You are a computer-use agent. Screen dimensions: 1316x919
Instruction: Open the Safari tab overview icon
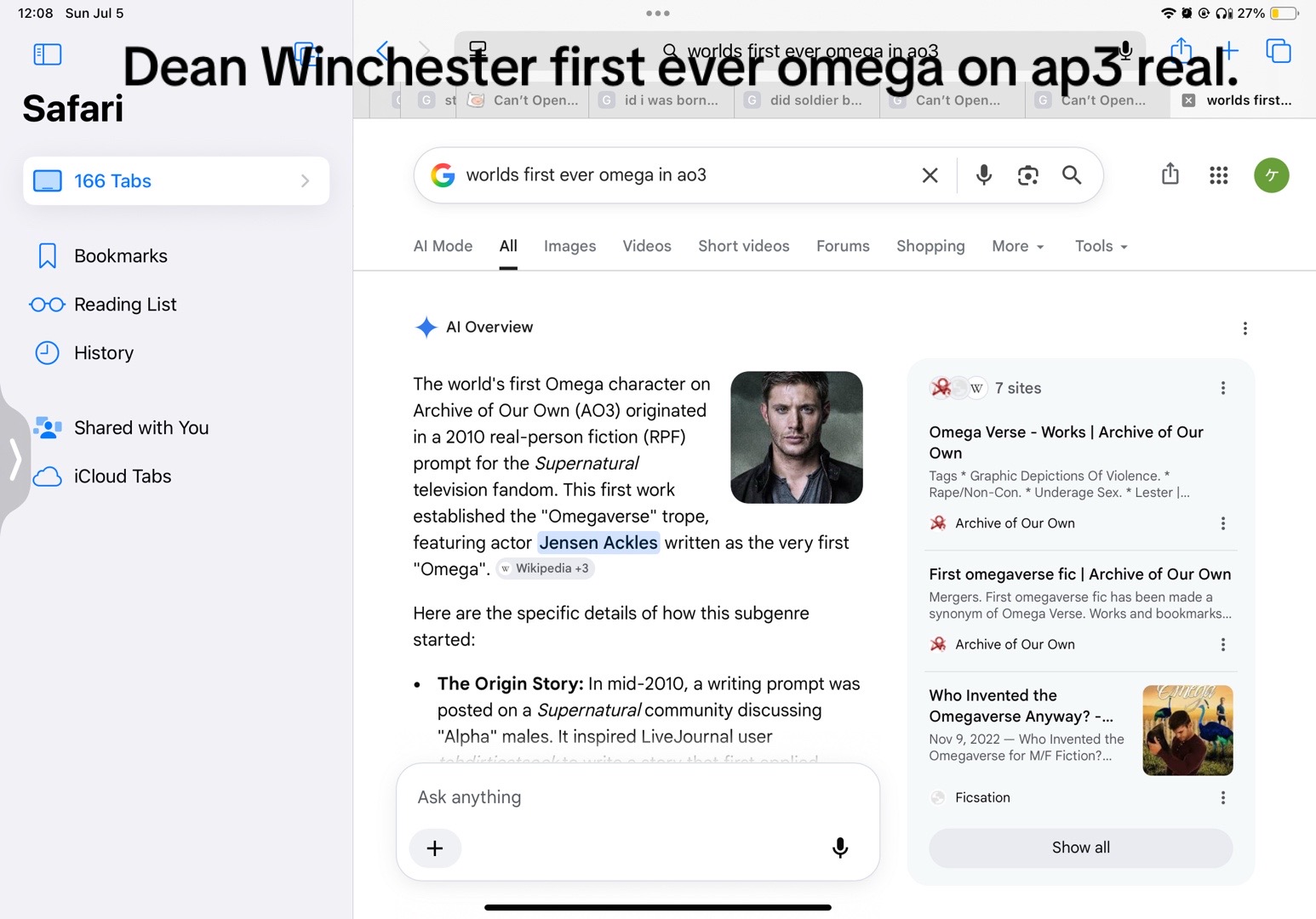[x=1279, y=51]
